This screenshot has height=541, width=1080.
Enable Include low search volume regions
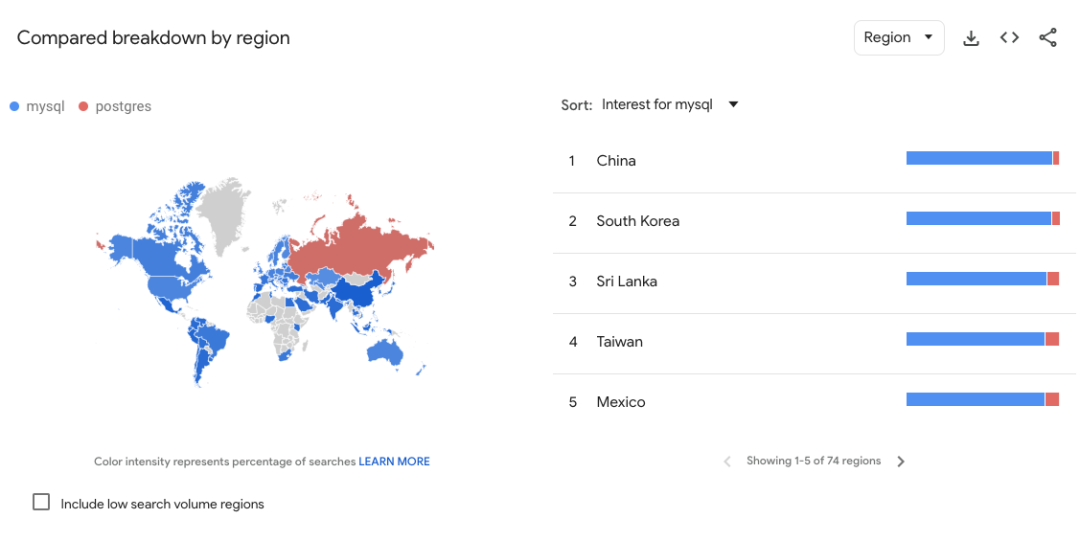(x=41, y=502)
